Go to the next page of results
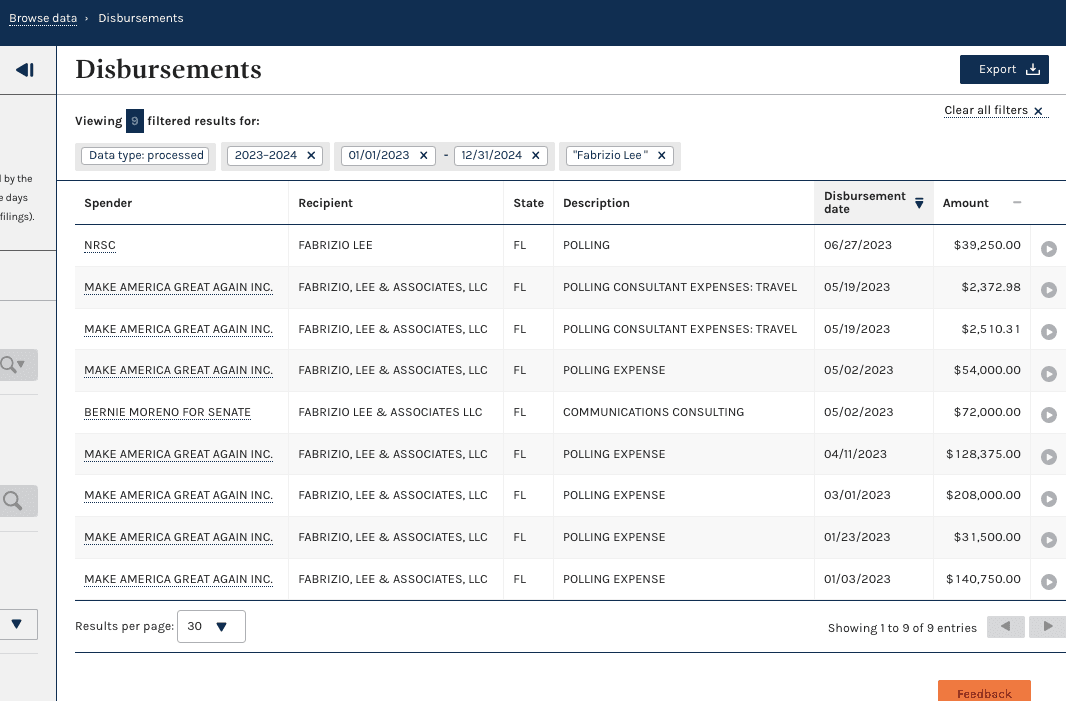 click(1047, 627)
